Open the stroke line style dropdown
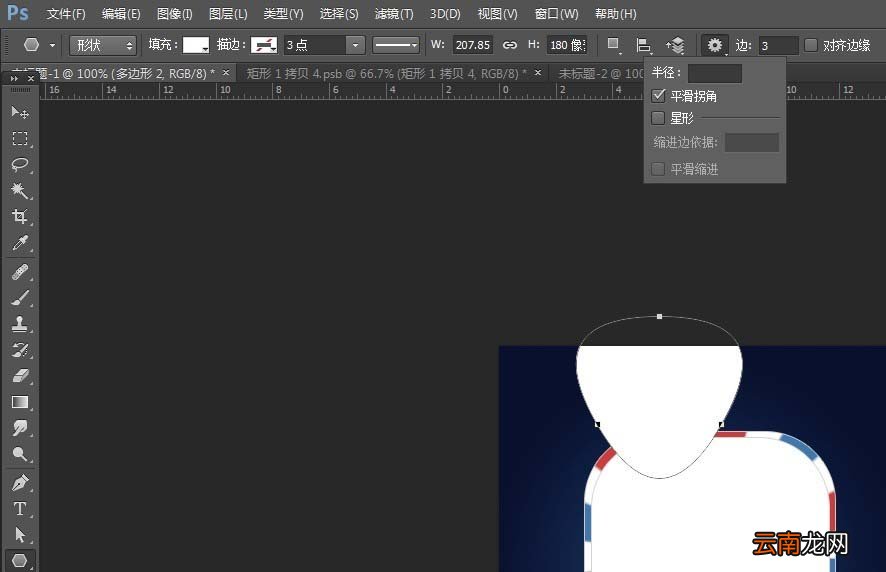Image resolution: width=886 pixels, height=572 pixels. click(x=396, y=45)
